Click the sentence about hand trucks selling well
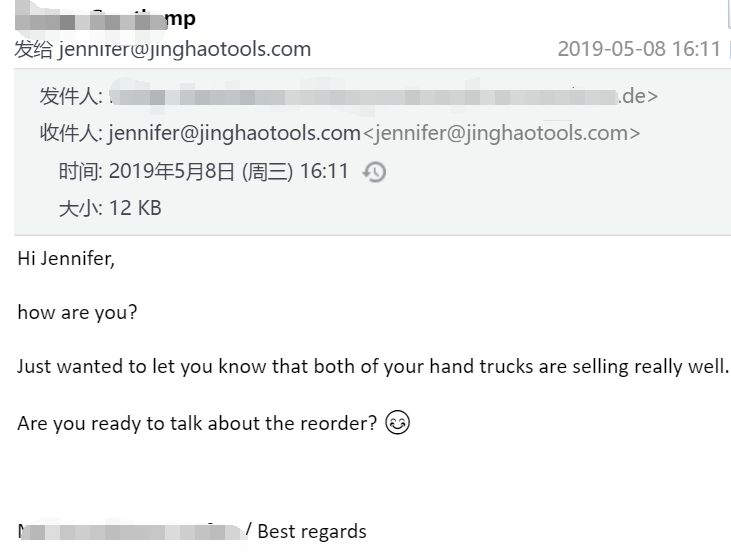Viewport: 731px width, 559px height. point(372,366)
